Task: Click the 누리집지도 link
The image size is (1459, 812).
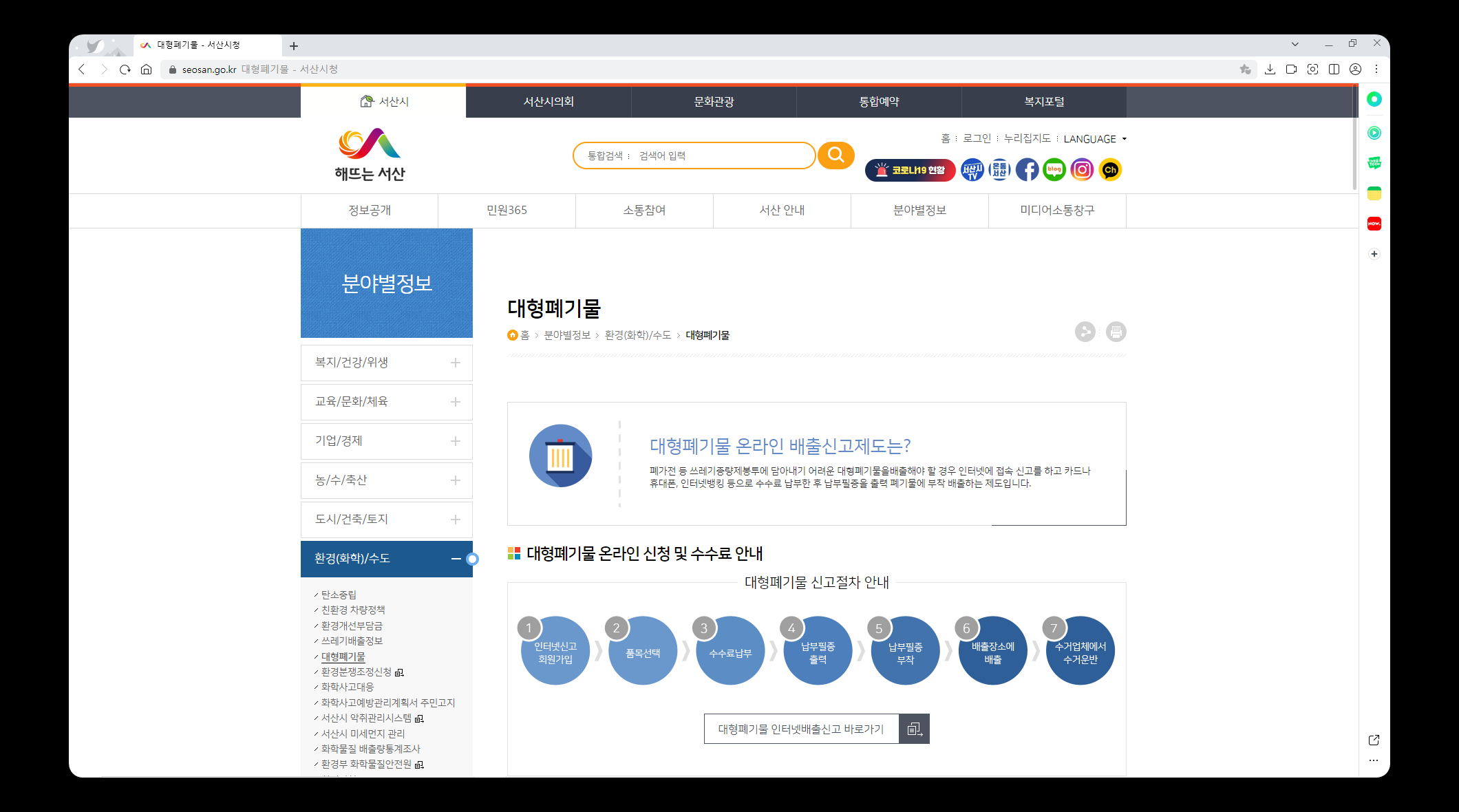Action: (x=1027, y=138)
